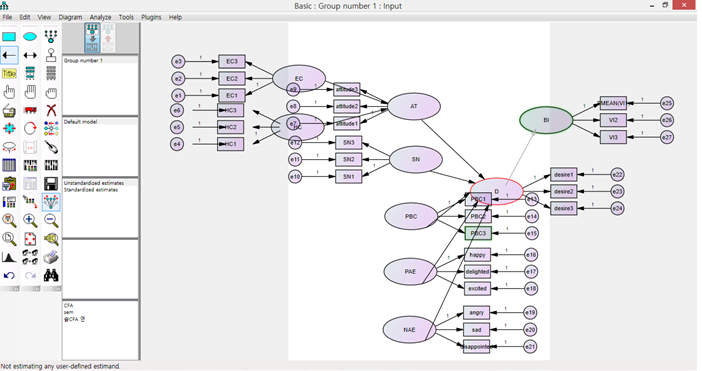The width and height of the screenshot is (702, 371).
Task: Choose the Link selected objects tool
Action: tap(30, 257)
